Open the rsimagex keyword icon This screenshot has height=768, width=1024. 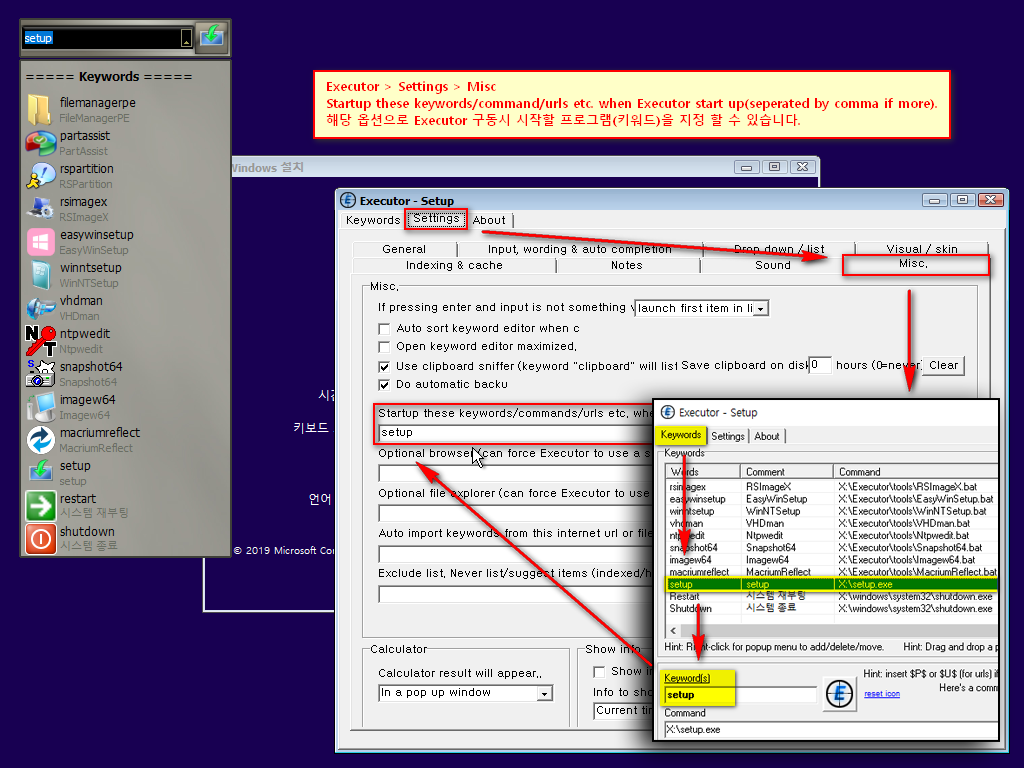(40, 208)
